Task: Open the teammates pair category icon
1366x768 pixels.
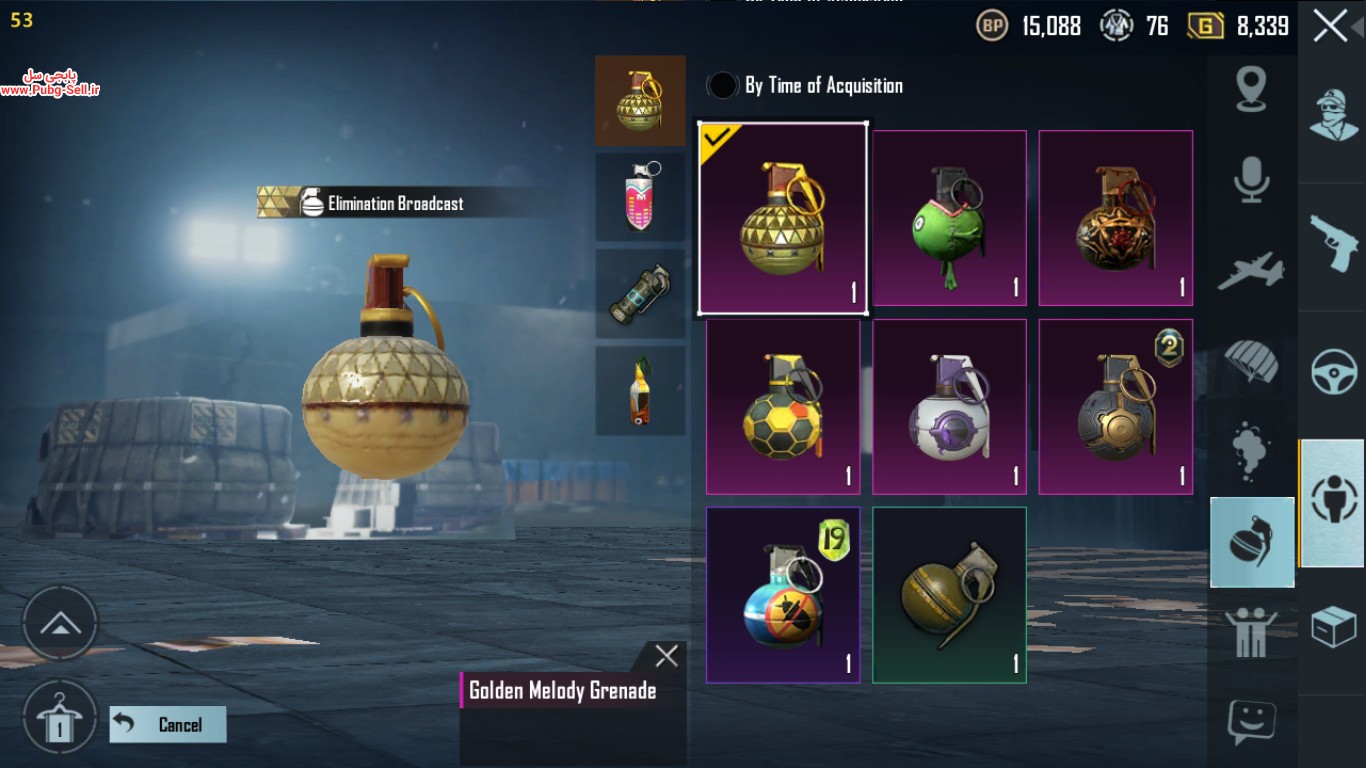Action: 1251,632
